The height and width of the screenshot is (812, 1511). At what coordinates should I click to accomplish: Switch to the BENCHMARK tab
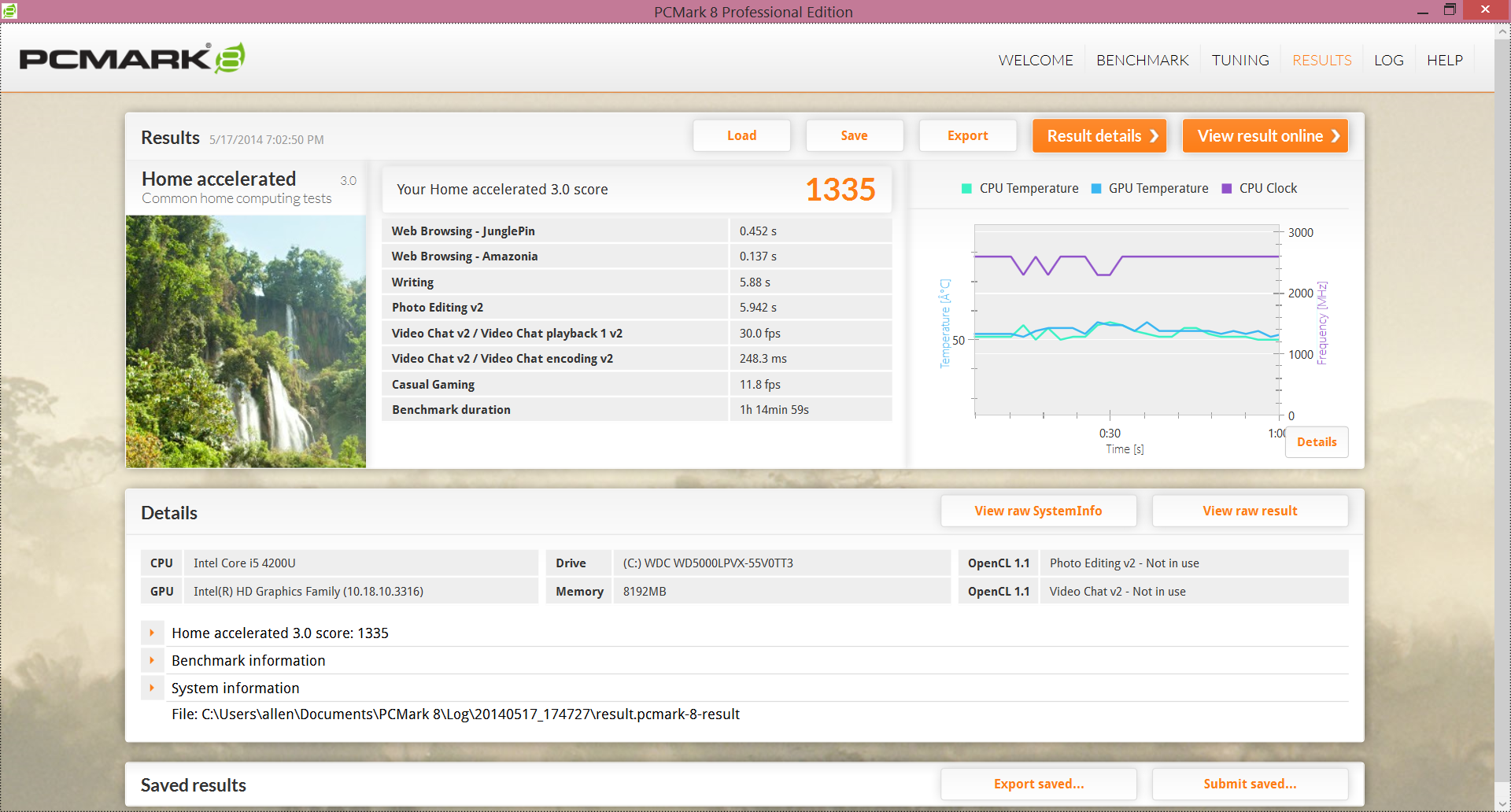[1142, 61]
